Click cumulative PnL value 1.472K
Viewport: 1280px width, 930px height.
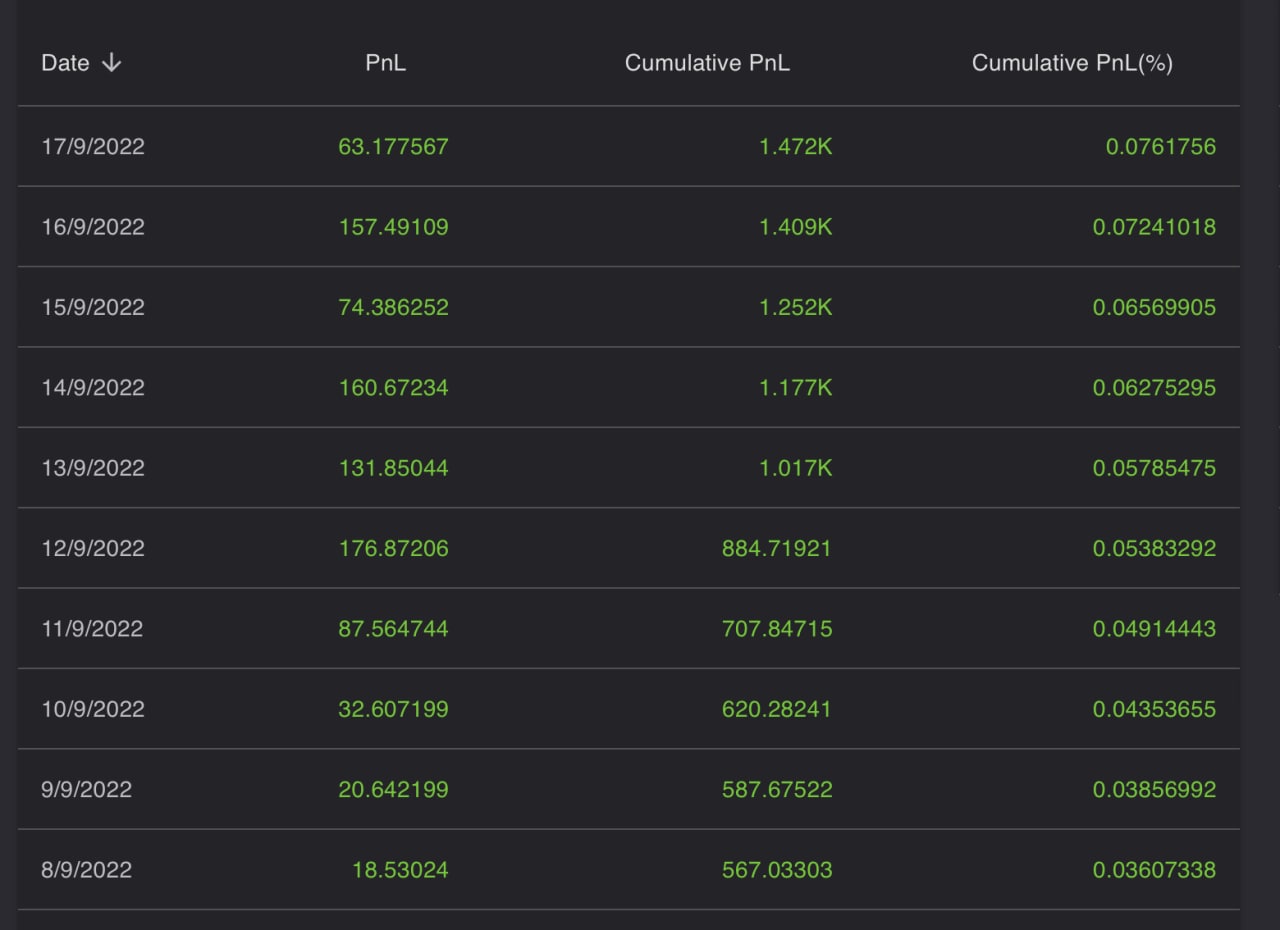click(x=795, y=147)
